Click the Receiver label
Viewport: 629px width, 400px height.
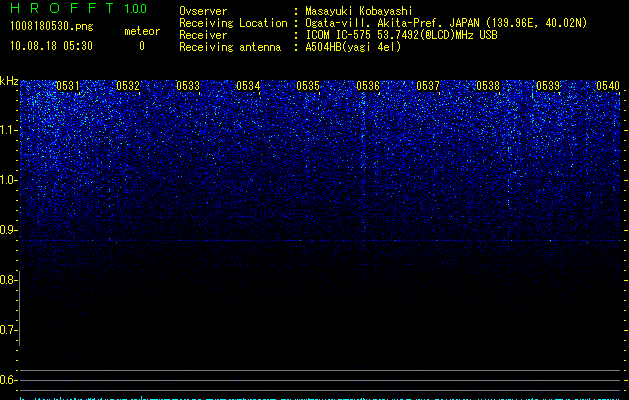tap(203, 35)
